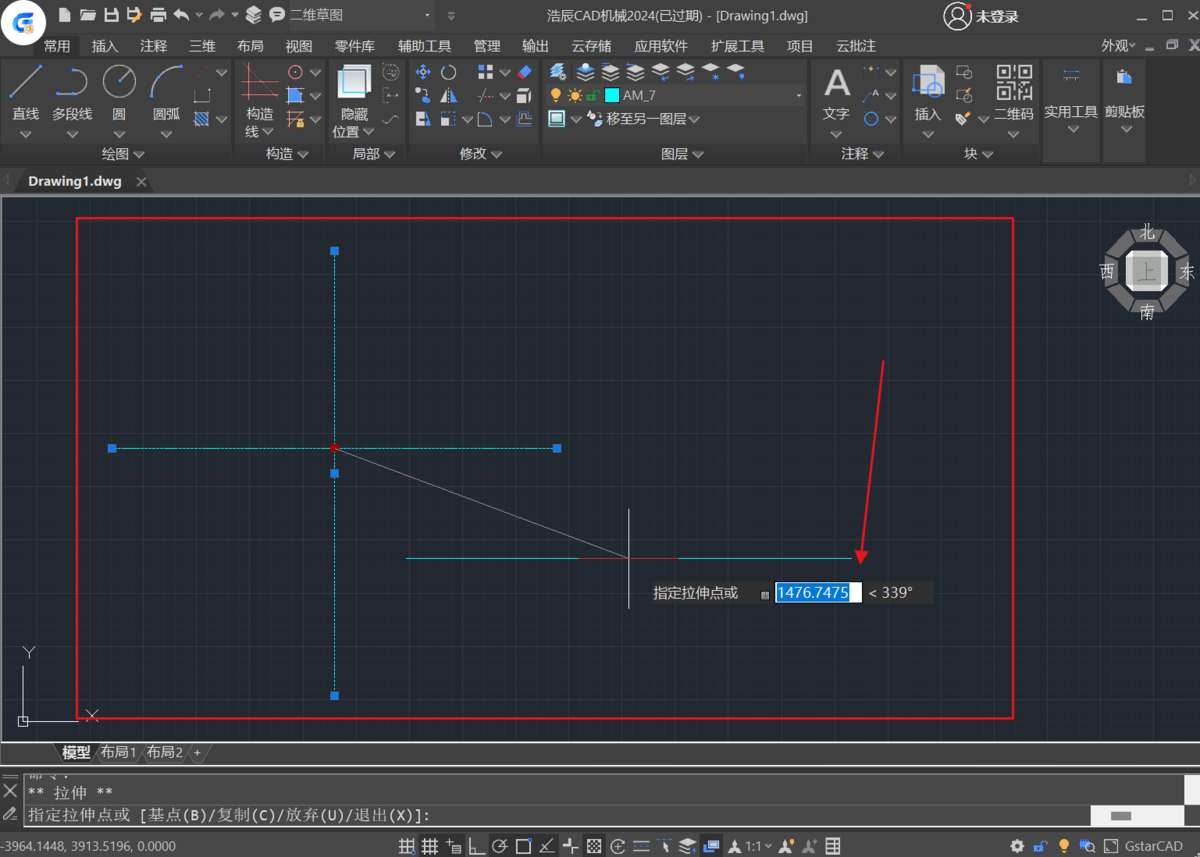
Task: Click the stretch distance input field
Action: pos(817,593)
